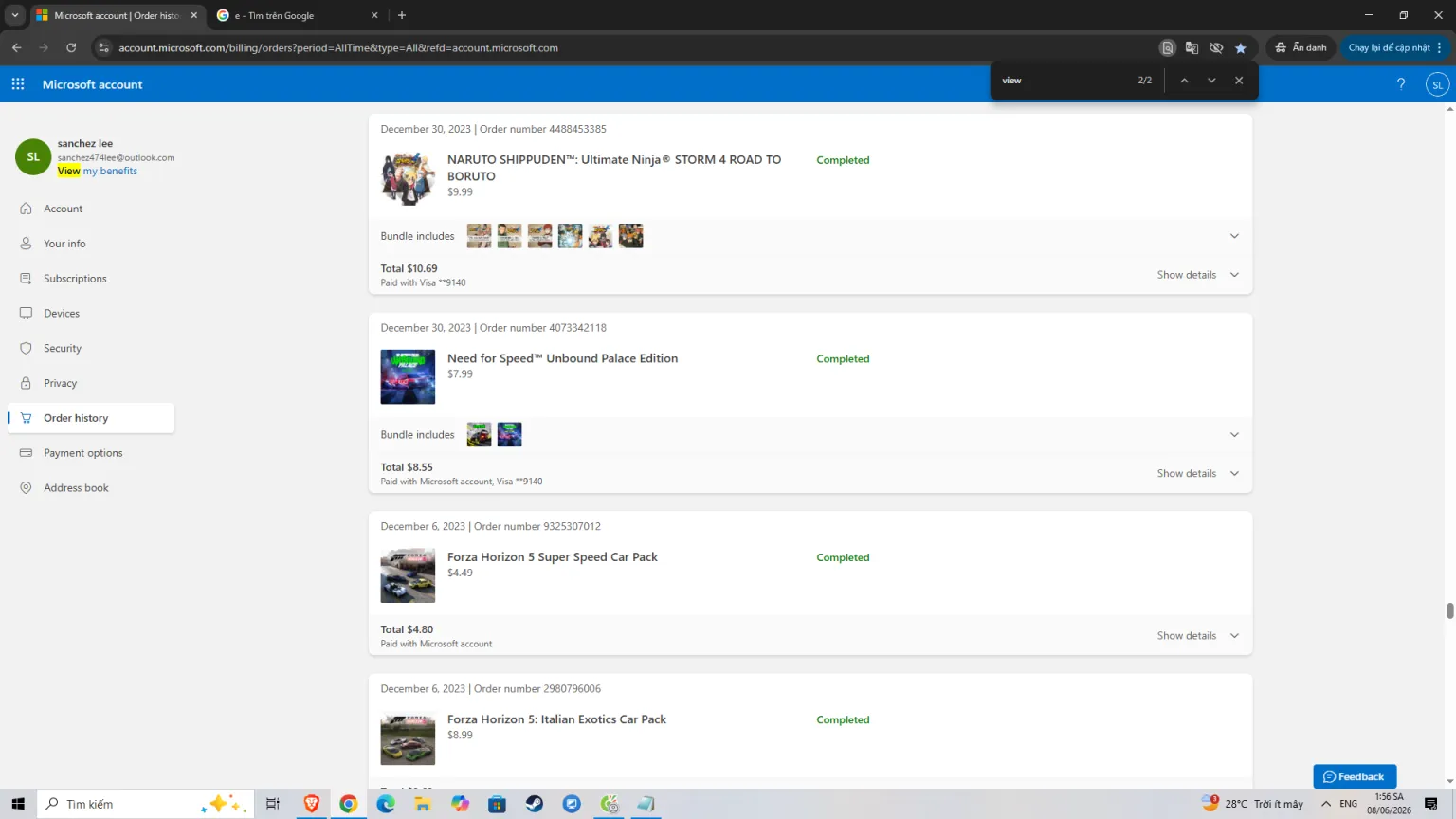Bookmark this page with star icon
The height and width of the screenshot is (819, 1456).
(x=1241, y=47)
